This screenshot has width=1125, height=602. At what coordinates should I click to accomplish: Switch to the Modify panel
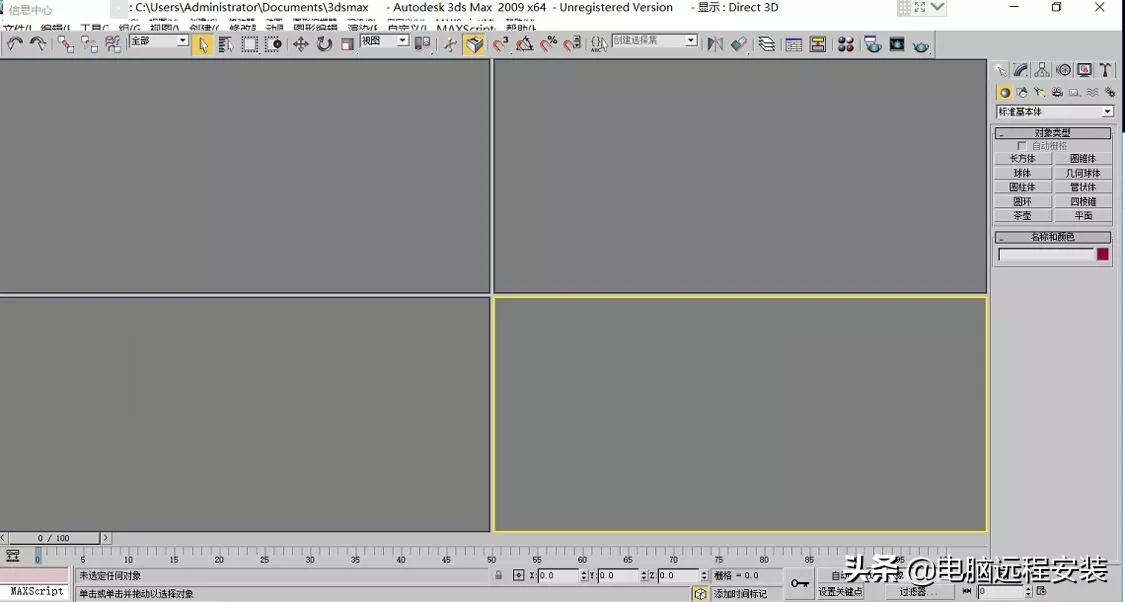[1022, 69]
